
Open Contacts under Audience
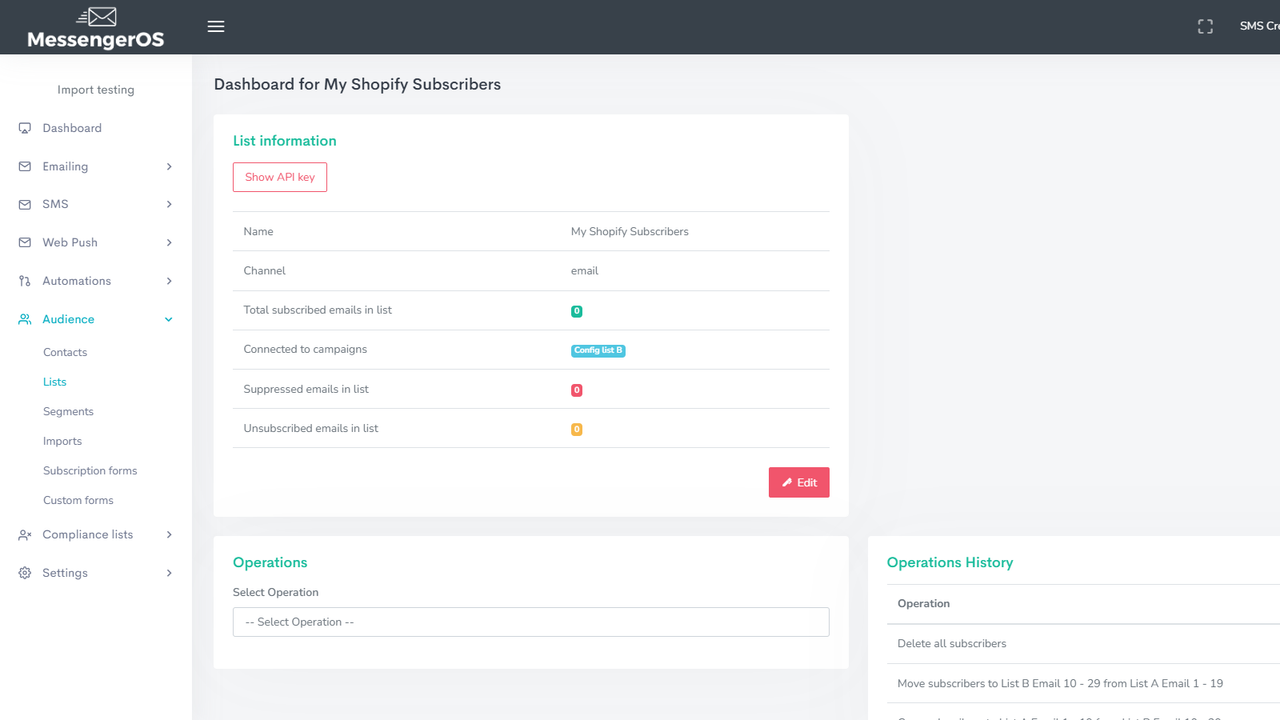[65, 352]
